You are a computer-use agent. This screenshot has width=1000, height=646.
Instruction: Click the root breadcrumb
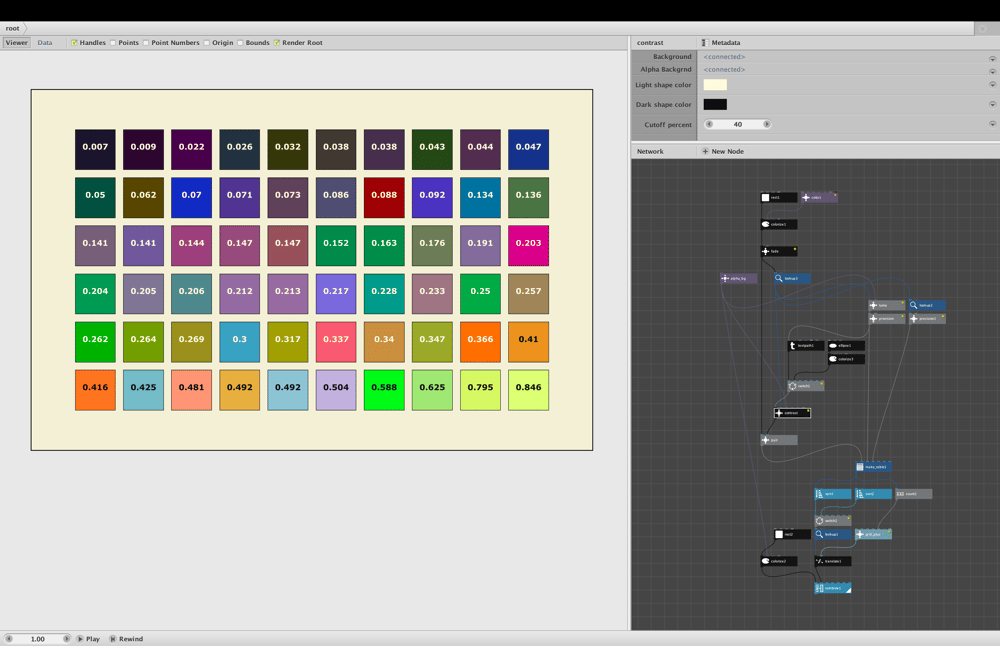coord(13,28)
